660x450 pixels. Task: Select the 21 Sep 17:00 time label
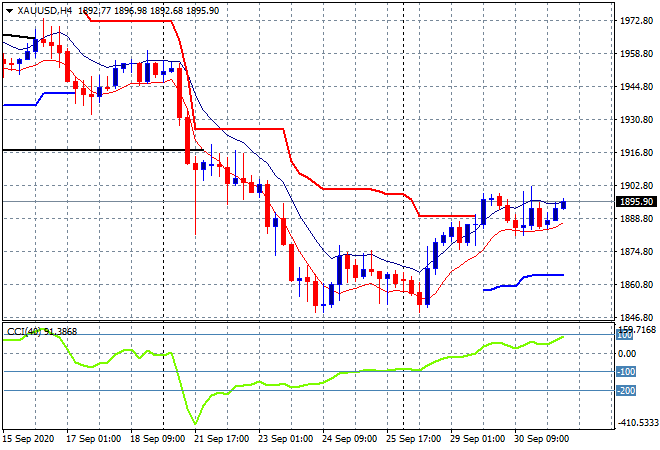(222, 439)
